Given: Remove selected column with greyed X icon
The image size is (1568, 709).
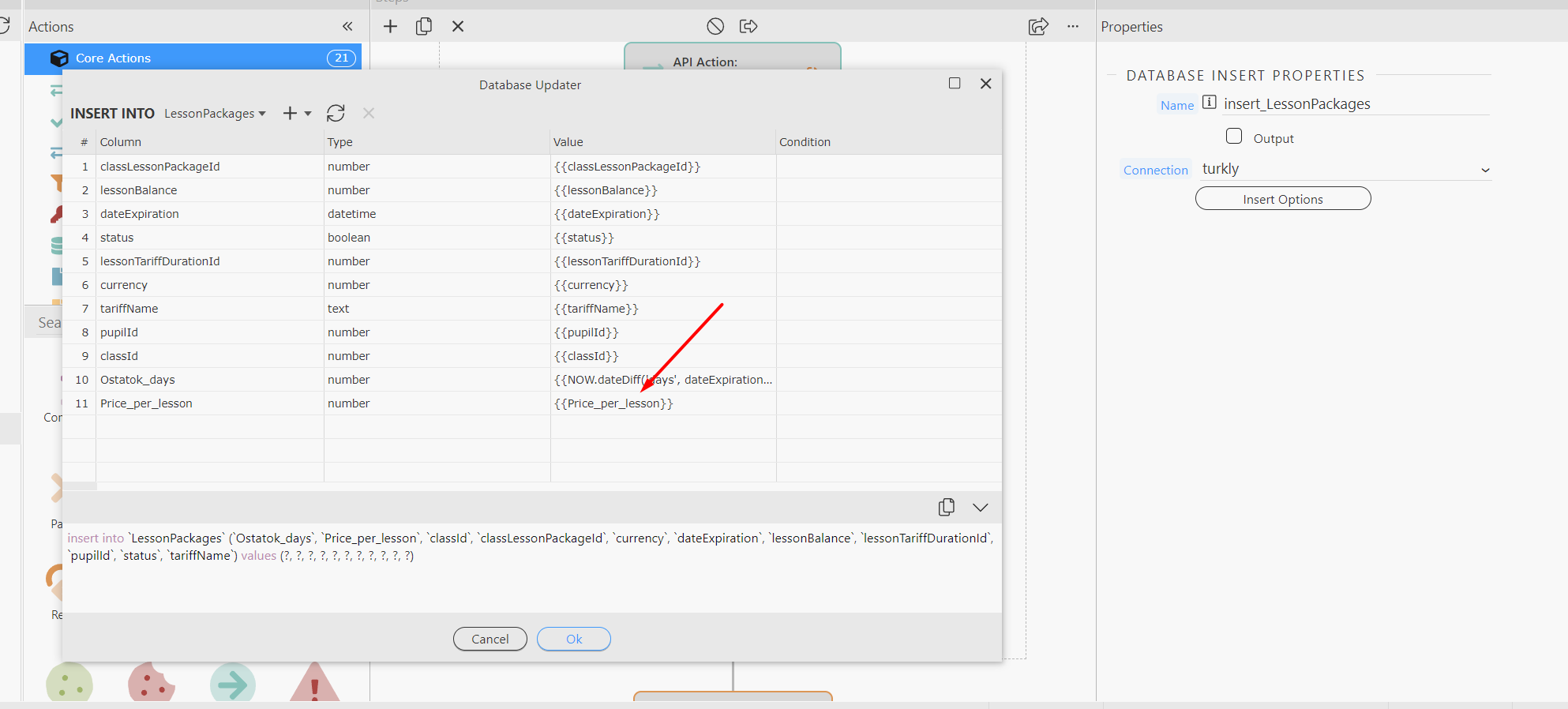Looking at the screenshot, I should point(369,114).
